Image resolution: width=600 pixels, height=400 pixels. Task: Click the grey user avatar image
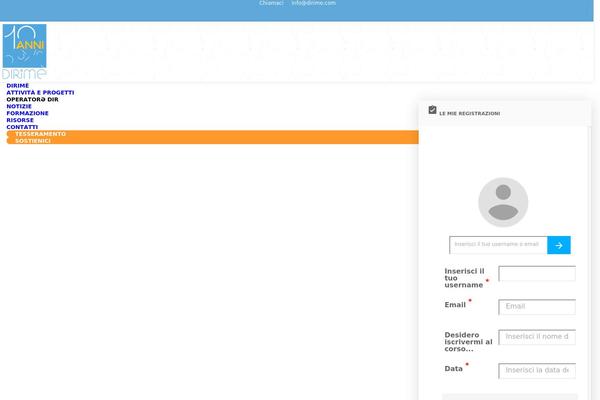pyautogui.click(x=503, y=202)
